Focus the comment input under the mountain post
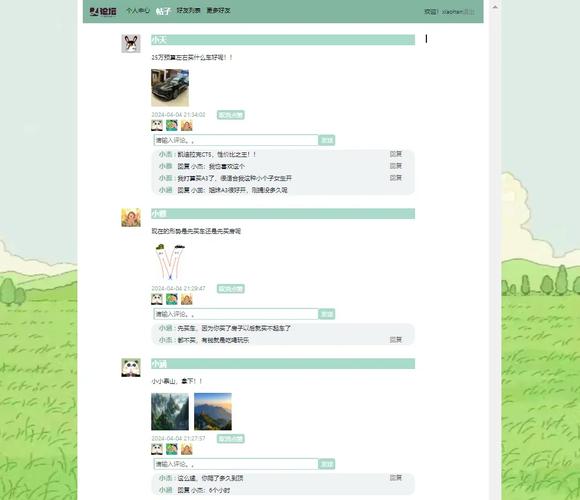Image resolution: width=580 pixels, height=500 pixels. (236, 464)
